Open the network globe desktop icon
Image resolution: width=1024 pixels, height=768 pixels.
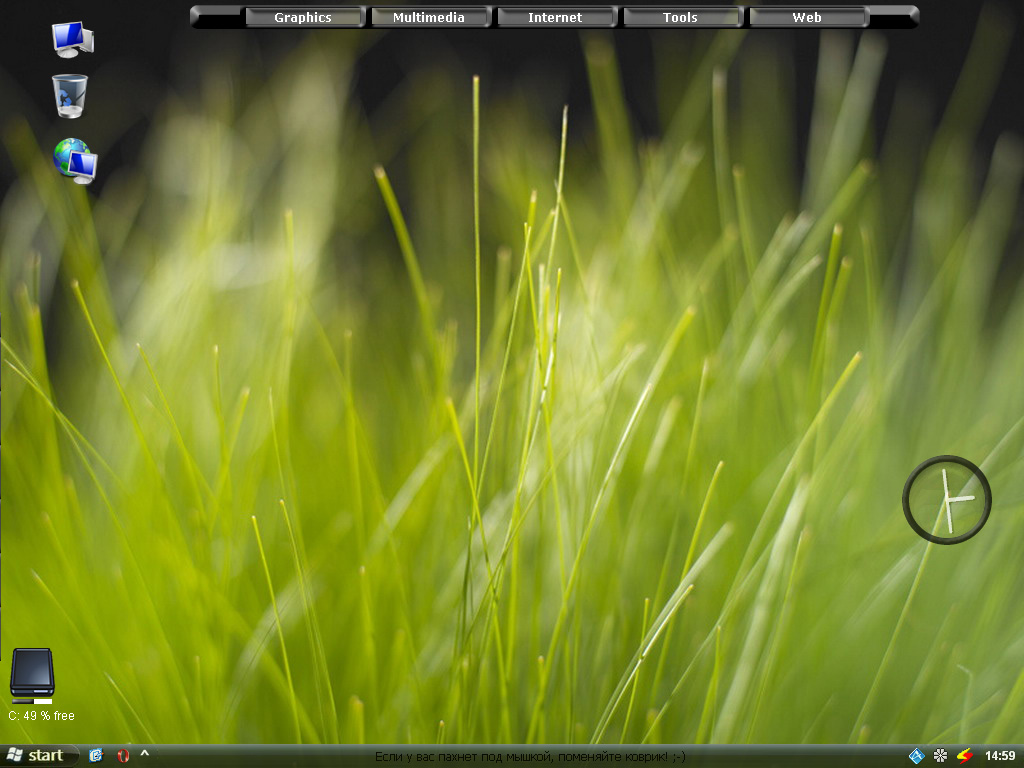coord(75,160)
